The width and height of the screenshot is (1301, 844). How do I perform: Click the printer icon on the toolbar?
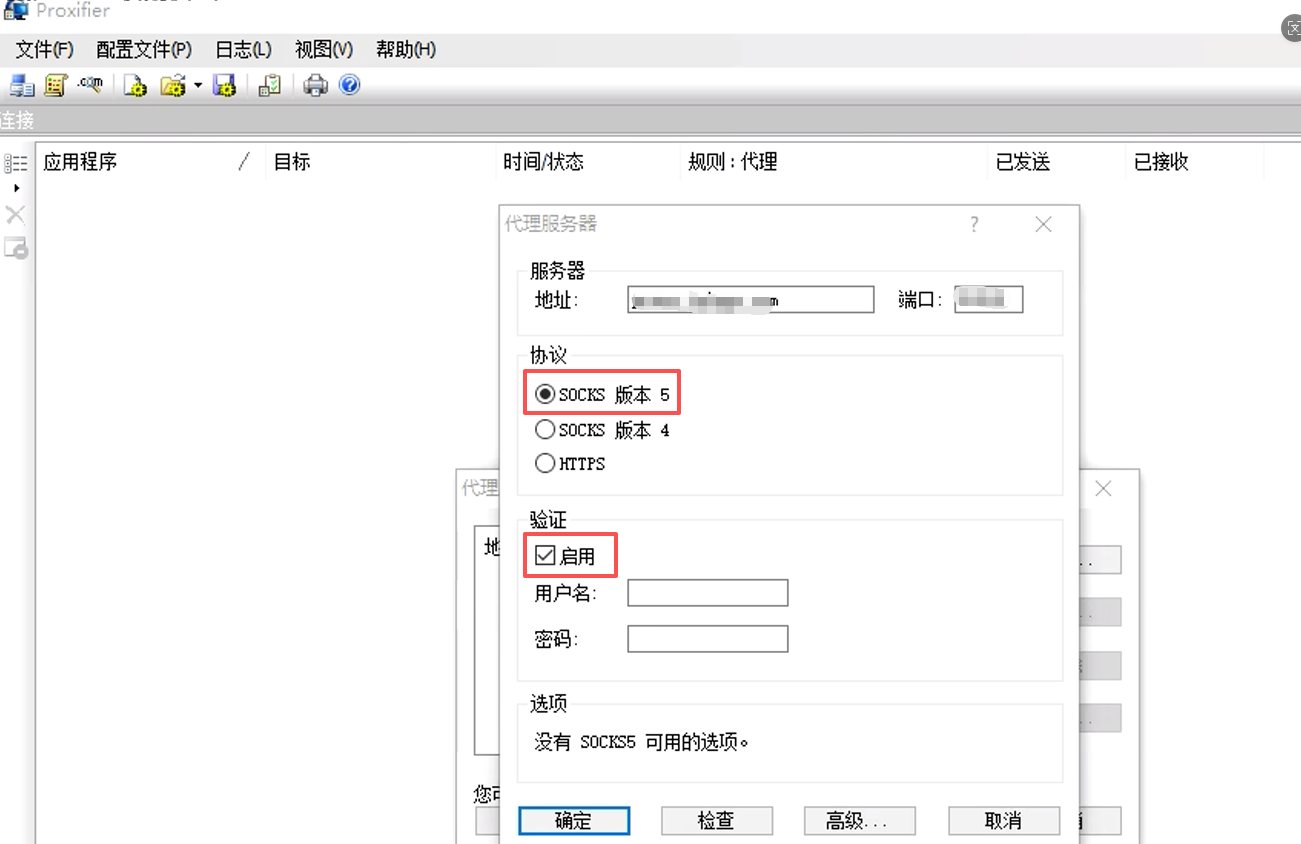(315, 85)
